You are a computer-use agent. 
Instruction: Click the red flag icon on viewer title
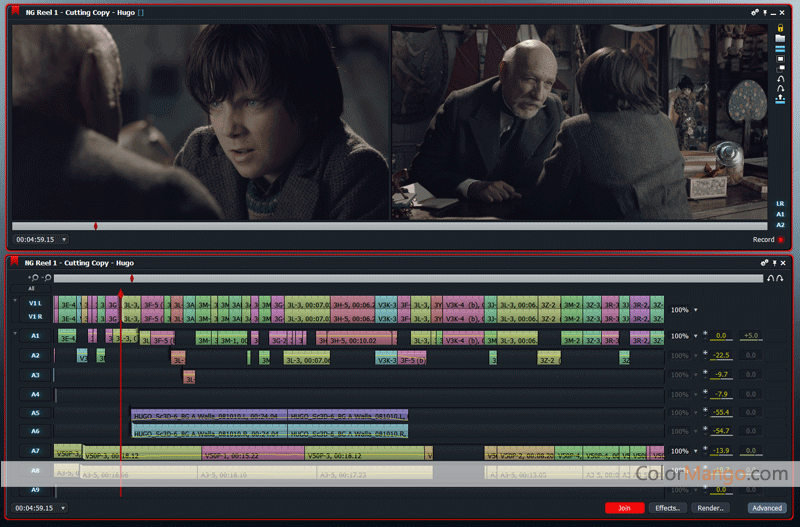coord(15,11)
